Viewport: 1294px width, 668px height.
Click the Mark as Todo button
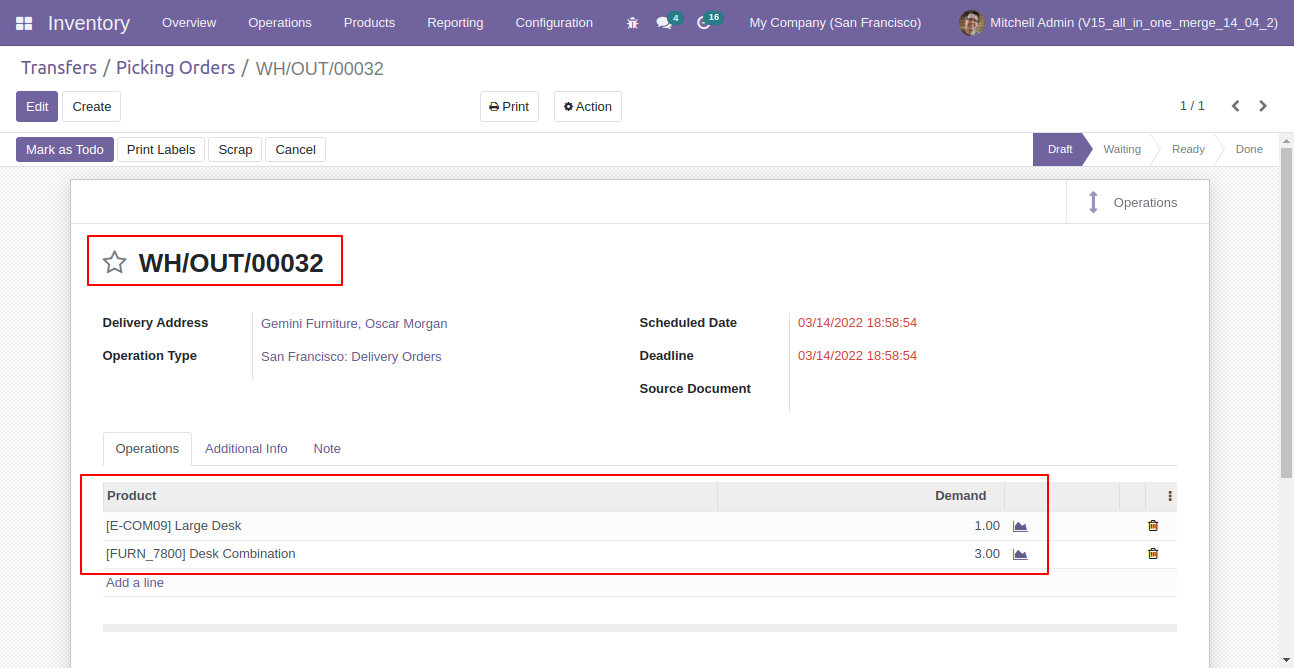coord(65,150)
